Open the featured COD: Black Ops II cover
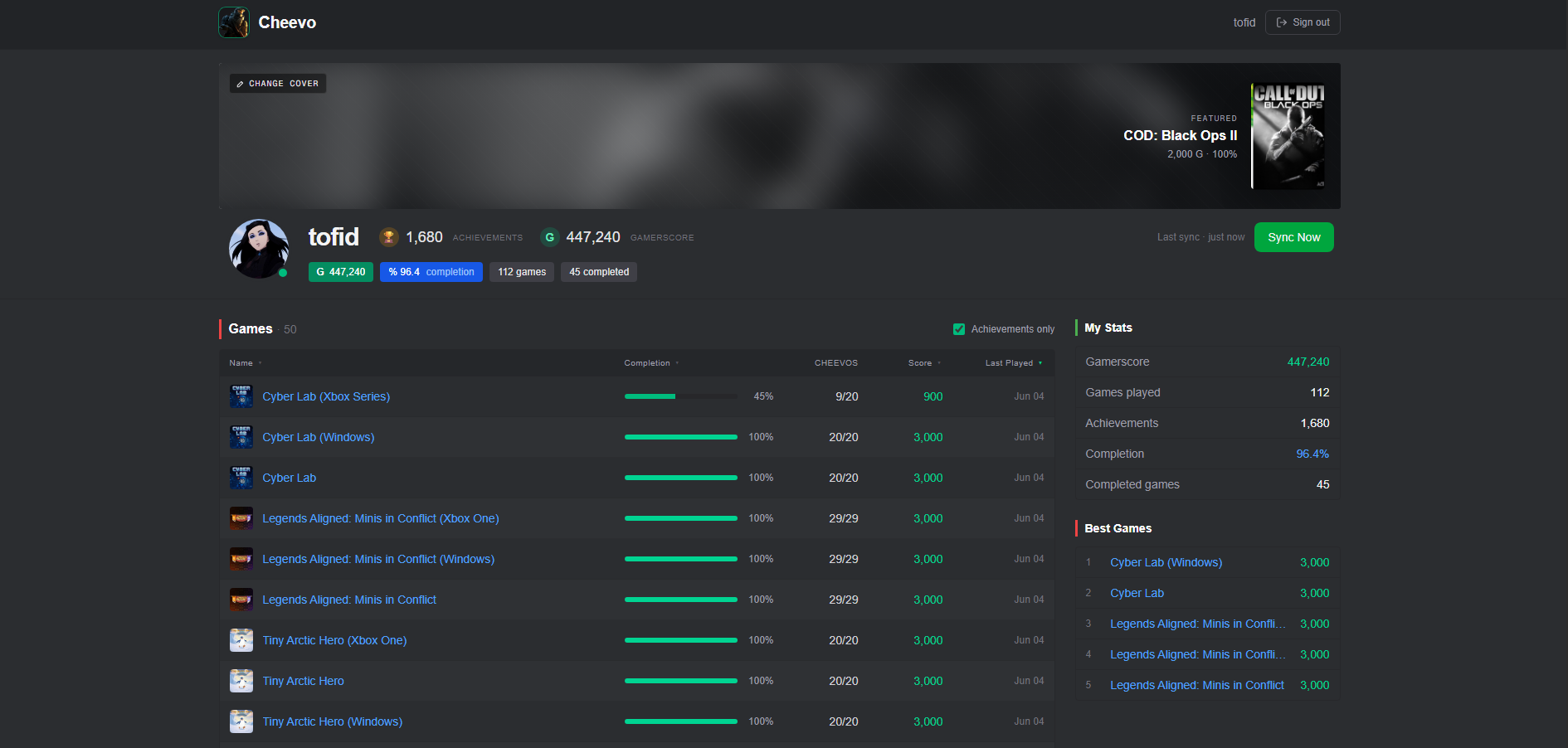This screenshot has height=748, width=1568. (1288, 136)
